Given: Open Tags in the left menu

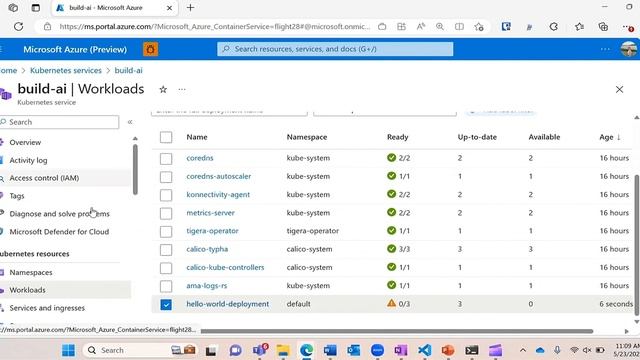Looking at the screenshot, I should click(x=17, y=196).
